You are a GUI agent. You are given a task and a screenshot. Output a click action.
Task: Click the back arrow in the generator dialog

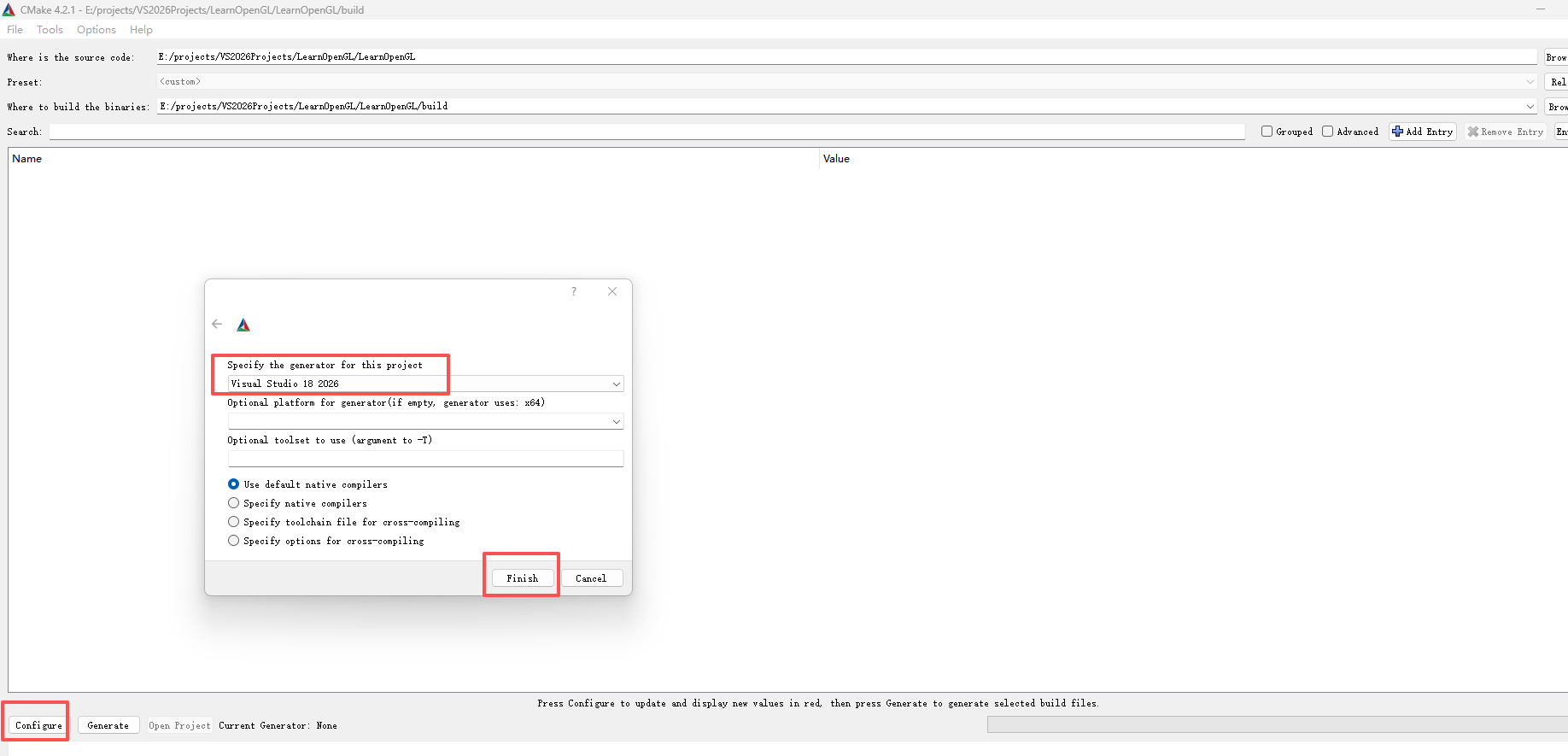pyautogui.click(x=217, y=324)
